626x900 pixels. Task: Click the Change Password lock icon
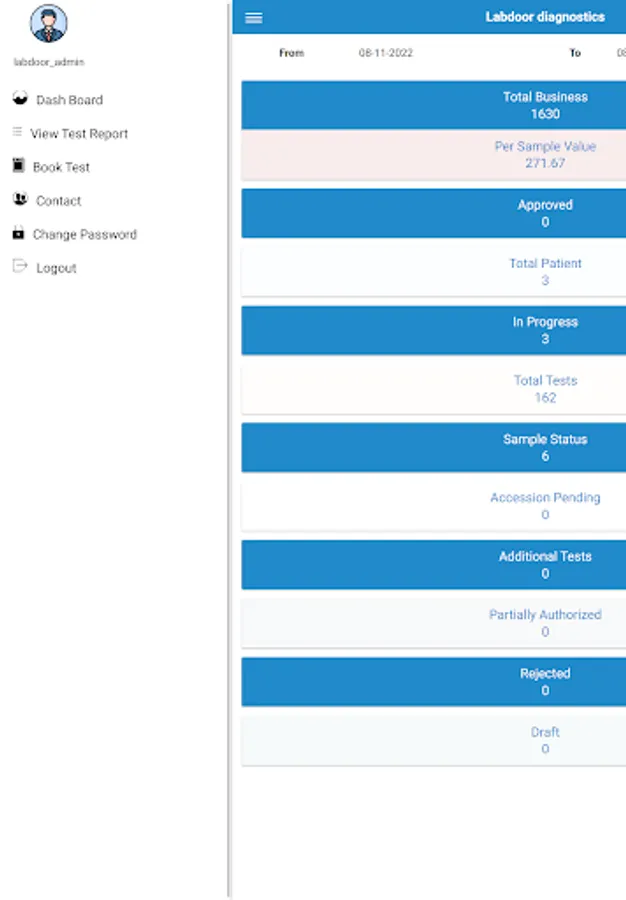click(x=18, y=233)
